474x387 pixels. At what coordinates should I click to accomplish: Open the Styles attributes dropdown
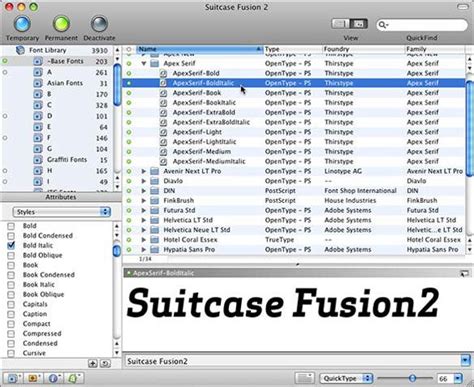62,212
